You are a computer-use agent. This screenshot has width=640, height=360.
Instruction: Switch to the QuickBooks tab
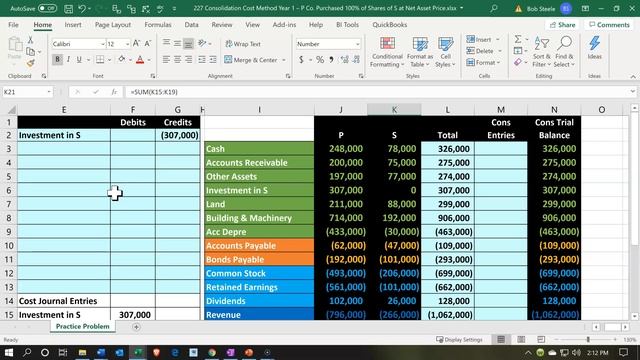click(x=389, y=24)
